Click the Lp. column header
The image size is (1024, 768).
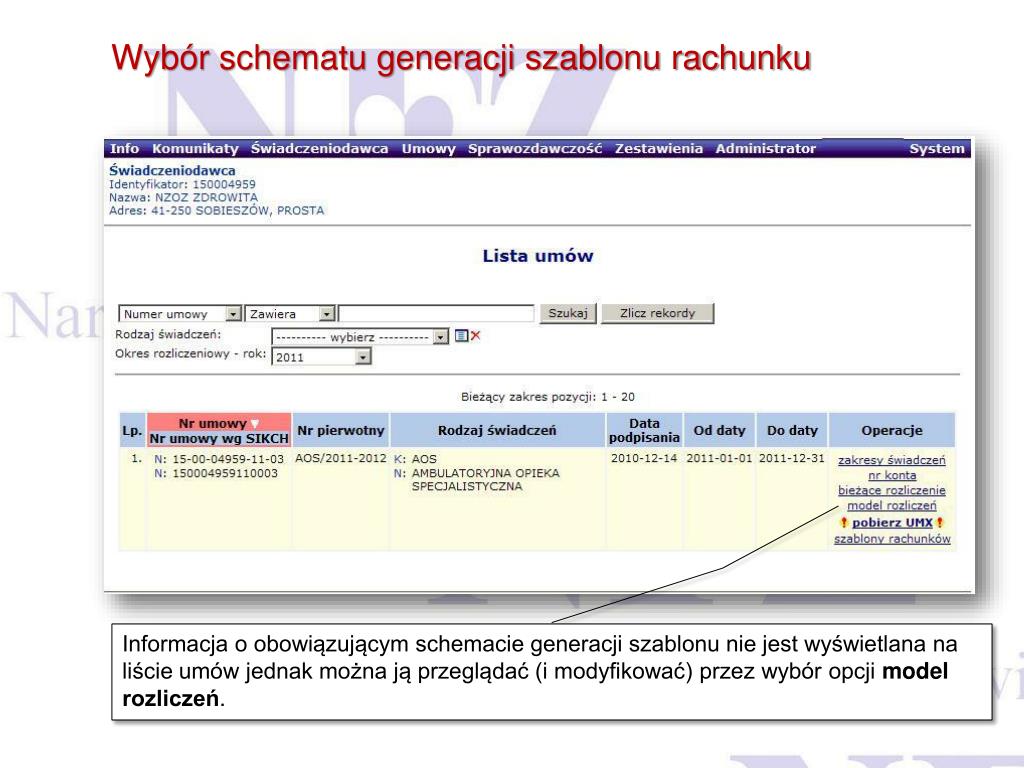(133, 430)
